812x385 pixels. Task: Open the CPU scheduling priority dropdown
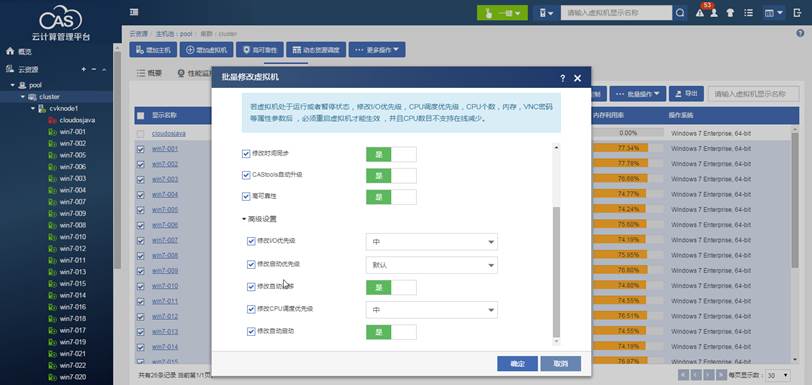tap(431, 310)
